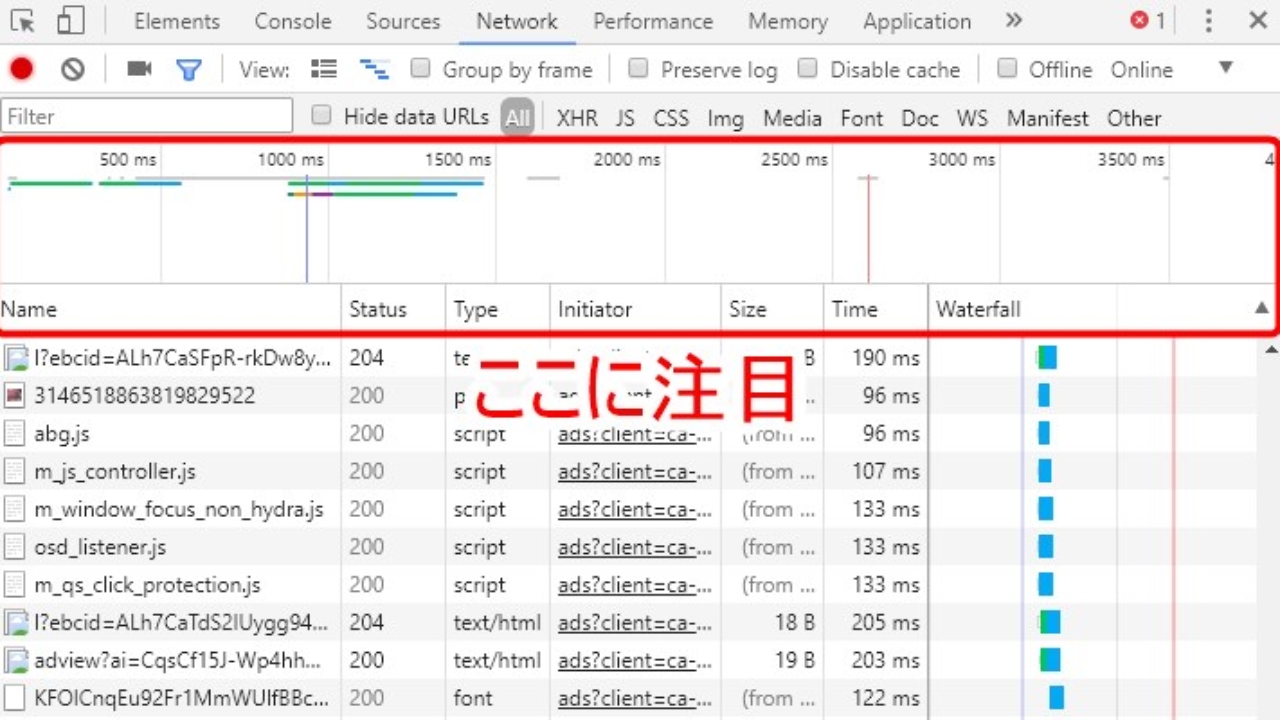
Task: Click inside the Filter input field
Action: coord(146,116)
